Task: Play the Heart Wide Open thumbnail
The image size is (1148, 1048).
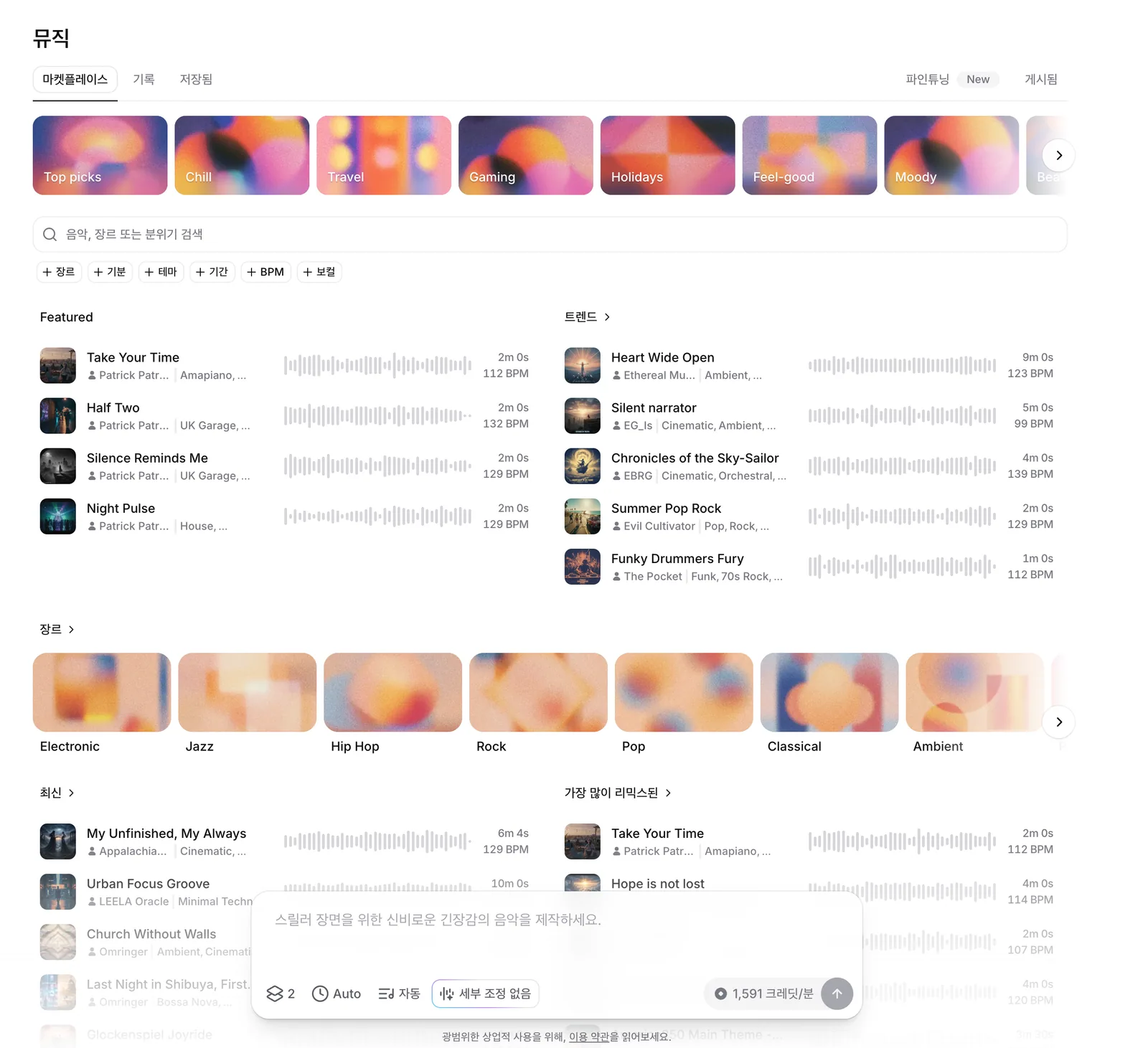Action: click(x=583, y=366)
